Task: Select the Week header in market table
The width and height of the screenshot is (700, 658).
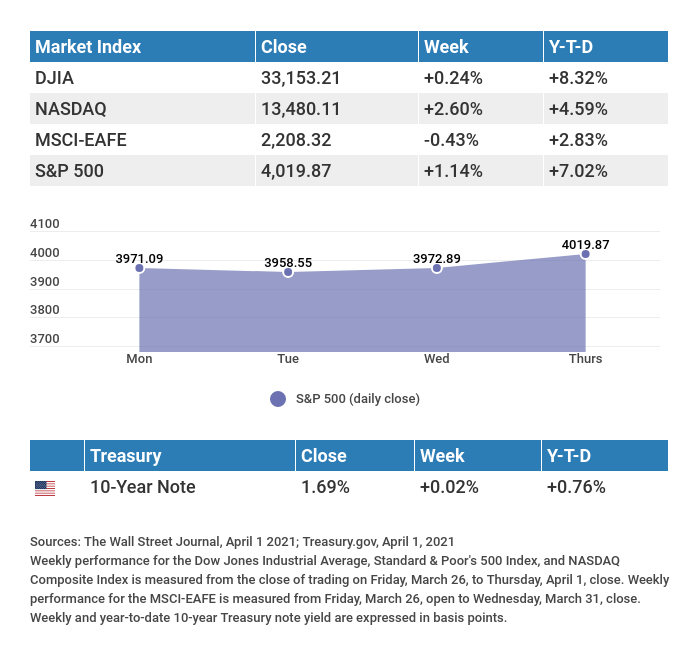Action: (446, 47)
